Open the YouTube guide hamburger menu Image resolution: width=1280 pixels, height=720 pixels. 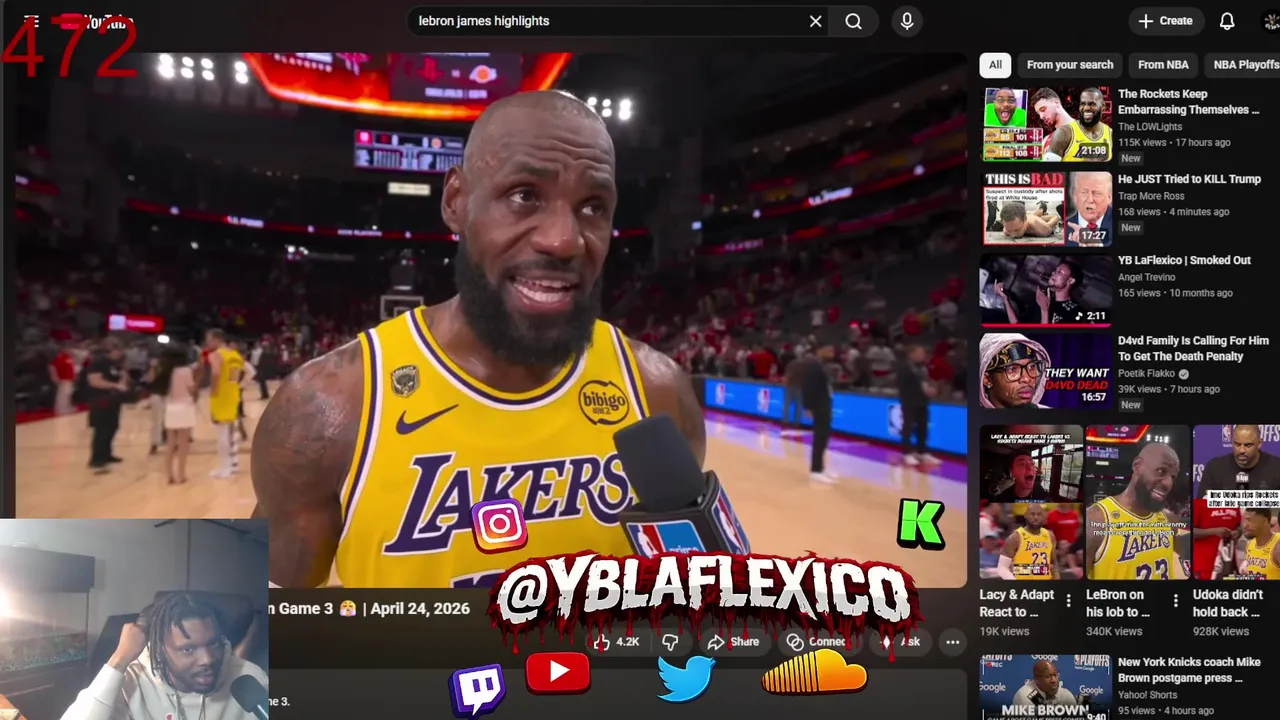[31, 21]
